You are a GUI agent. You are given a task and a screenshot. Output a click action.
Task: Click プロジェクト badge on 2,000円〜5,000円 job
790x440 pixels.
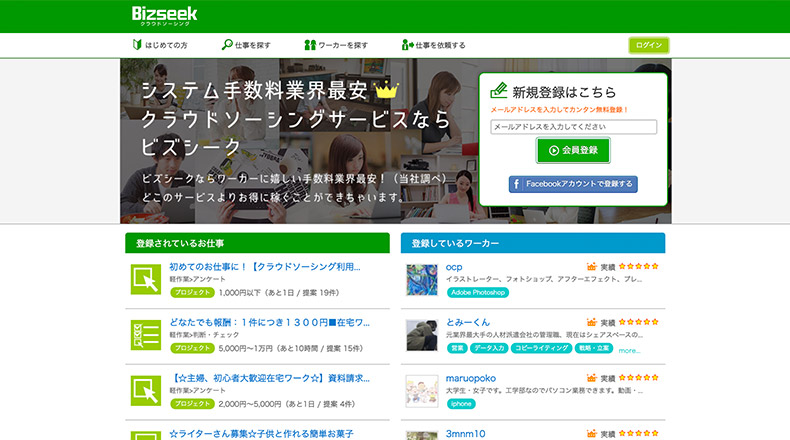pyautogui.click(x=192, y=404)
